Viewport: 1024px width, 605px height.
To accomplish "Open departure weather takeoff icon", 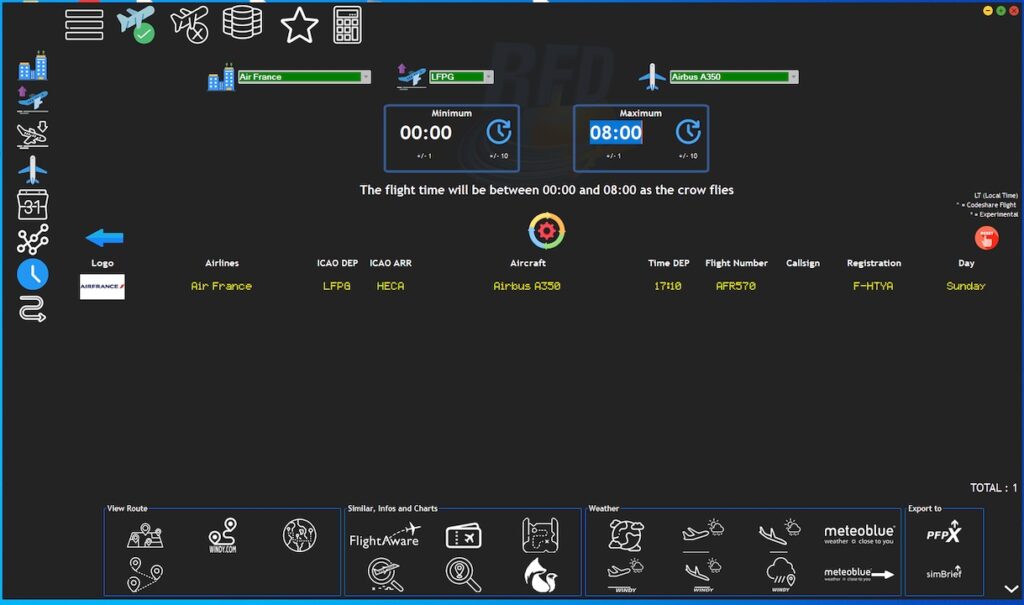I will click(x=703, y=535).
